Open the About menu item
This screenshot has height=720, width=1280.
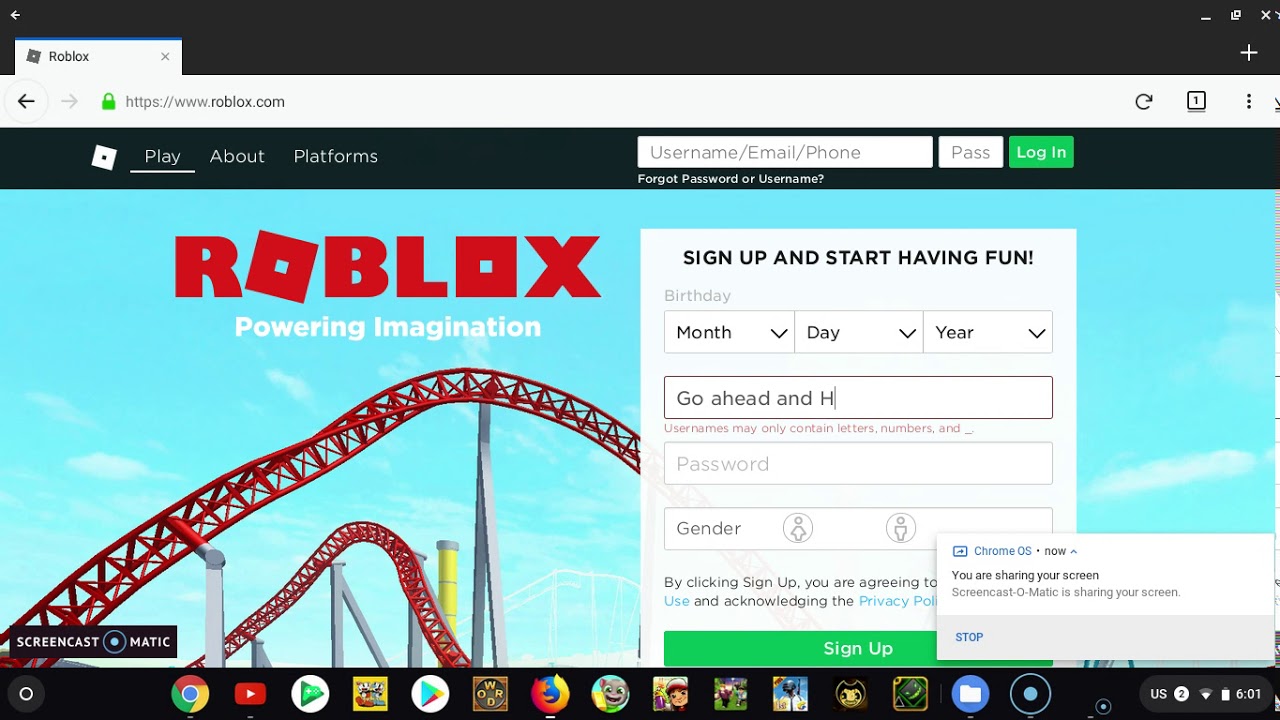237,156
